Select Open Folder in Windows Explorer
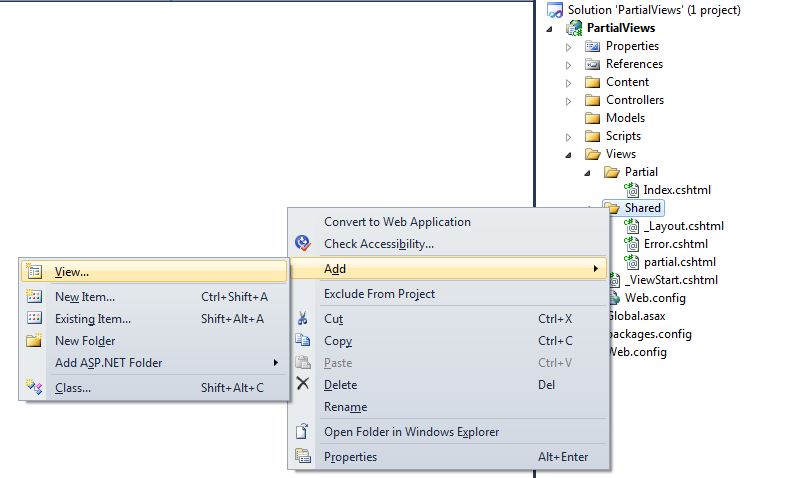The image size is (794, 478). 449,432
